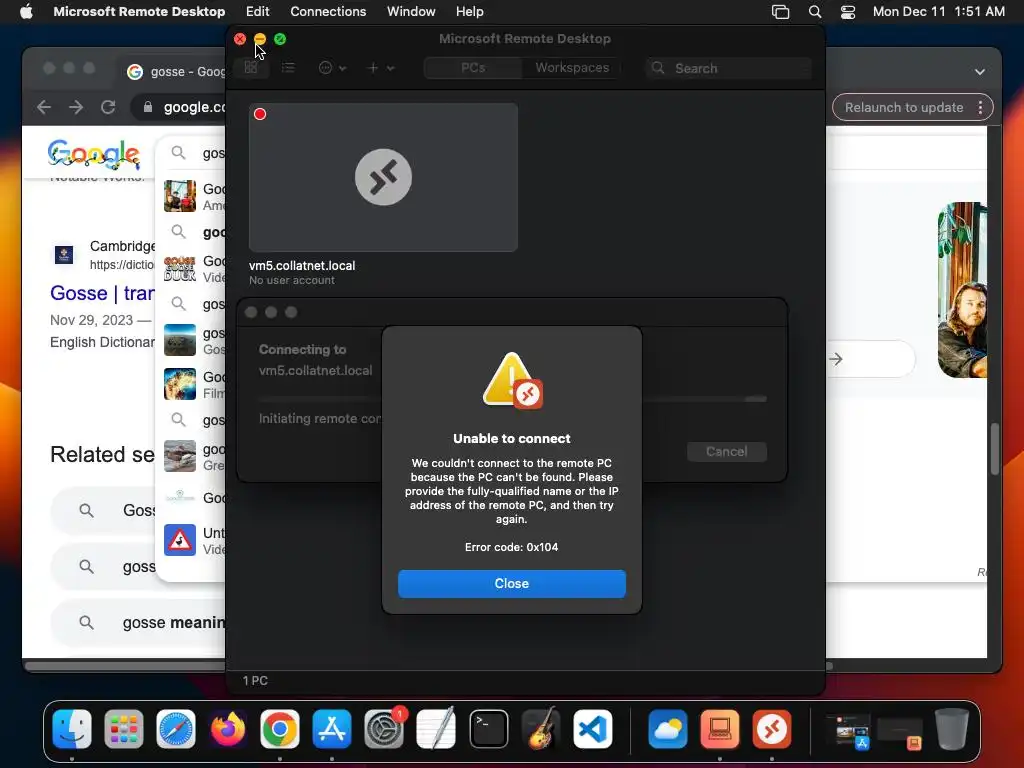Screen dimensions: 1024x768
Task: Switch to grid view in Remote Desktop
Action: 251,68
